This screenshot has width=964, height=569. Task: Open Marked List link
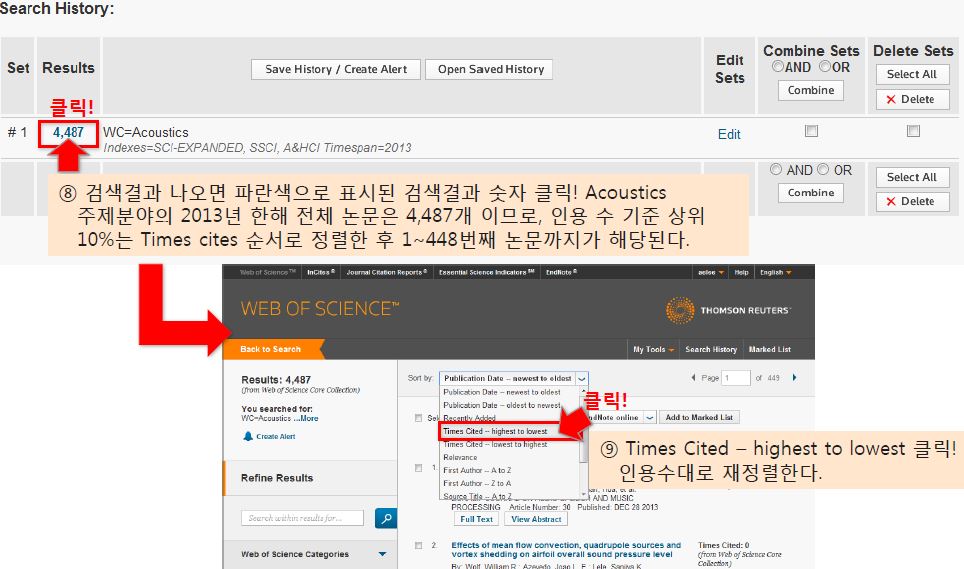point(770,349)
